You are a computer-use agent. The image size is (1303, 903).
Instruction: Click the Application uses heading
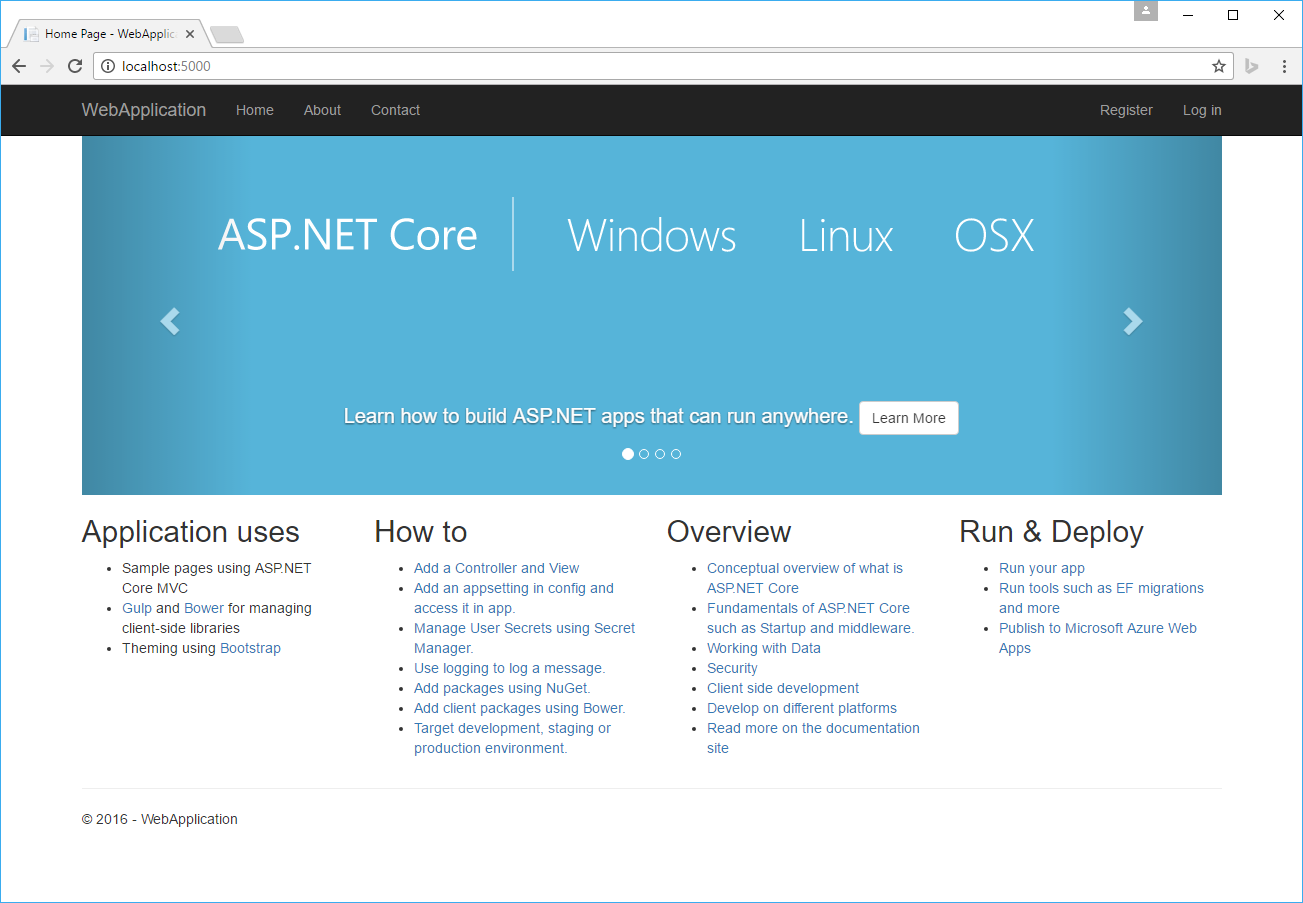pyautogui.click(x=191, y=532)
